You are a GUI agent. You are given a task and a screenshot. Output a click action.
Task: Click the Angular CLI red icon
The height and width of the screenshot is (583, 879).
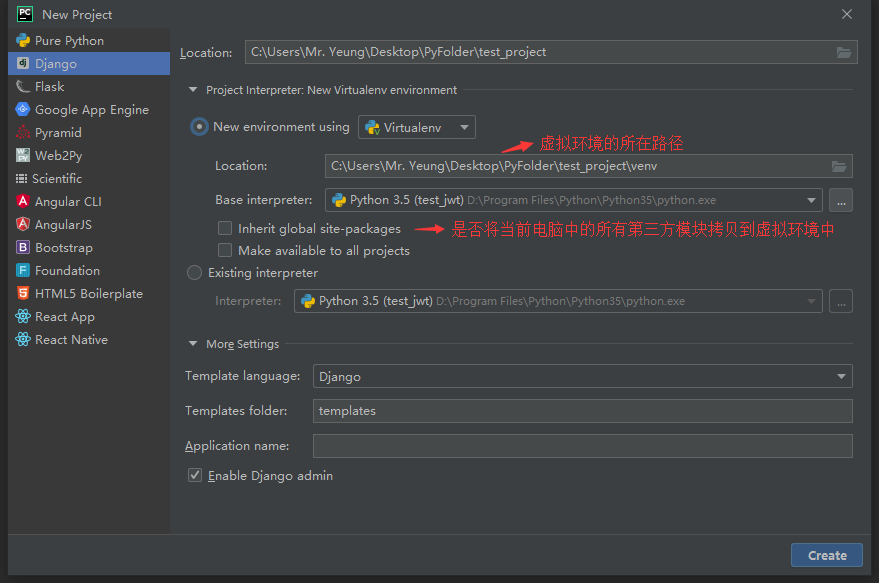pos(23,201)
